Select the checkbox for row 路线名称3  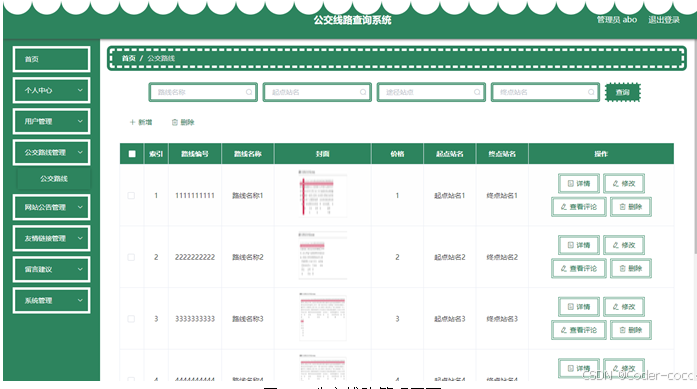pos(131,319)
